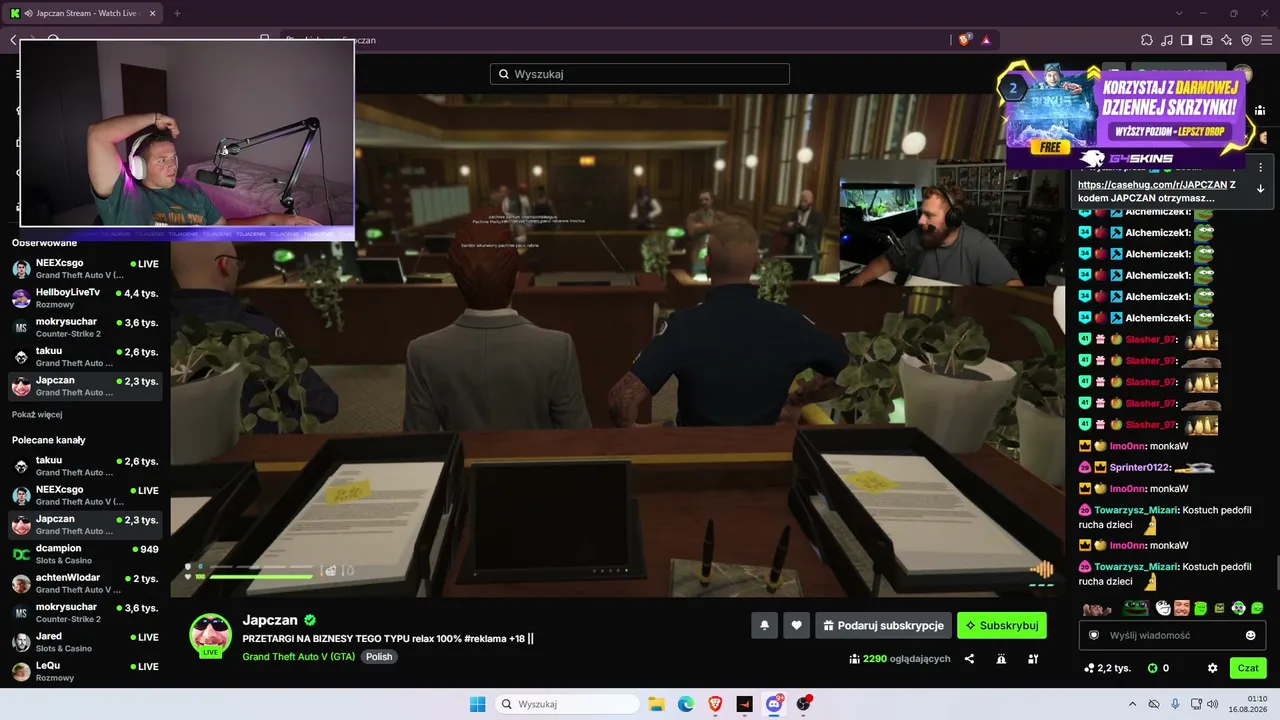The image size is (1280, 720).
Task: Open takuu in followed channels
Action: point(86,357)
